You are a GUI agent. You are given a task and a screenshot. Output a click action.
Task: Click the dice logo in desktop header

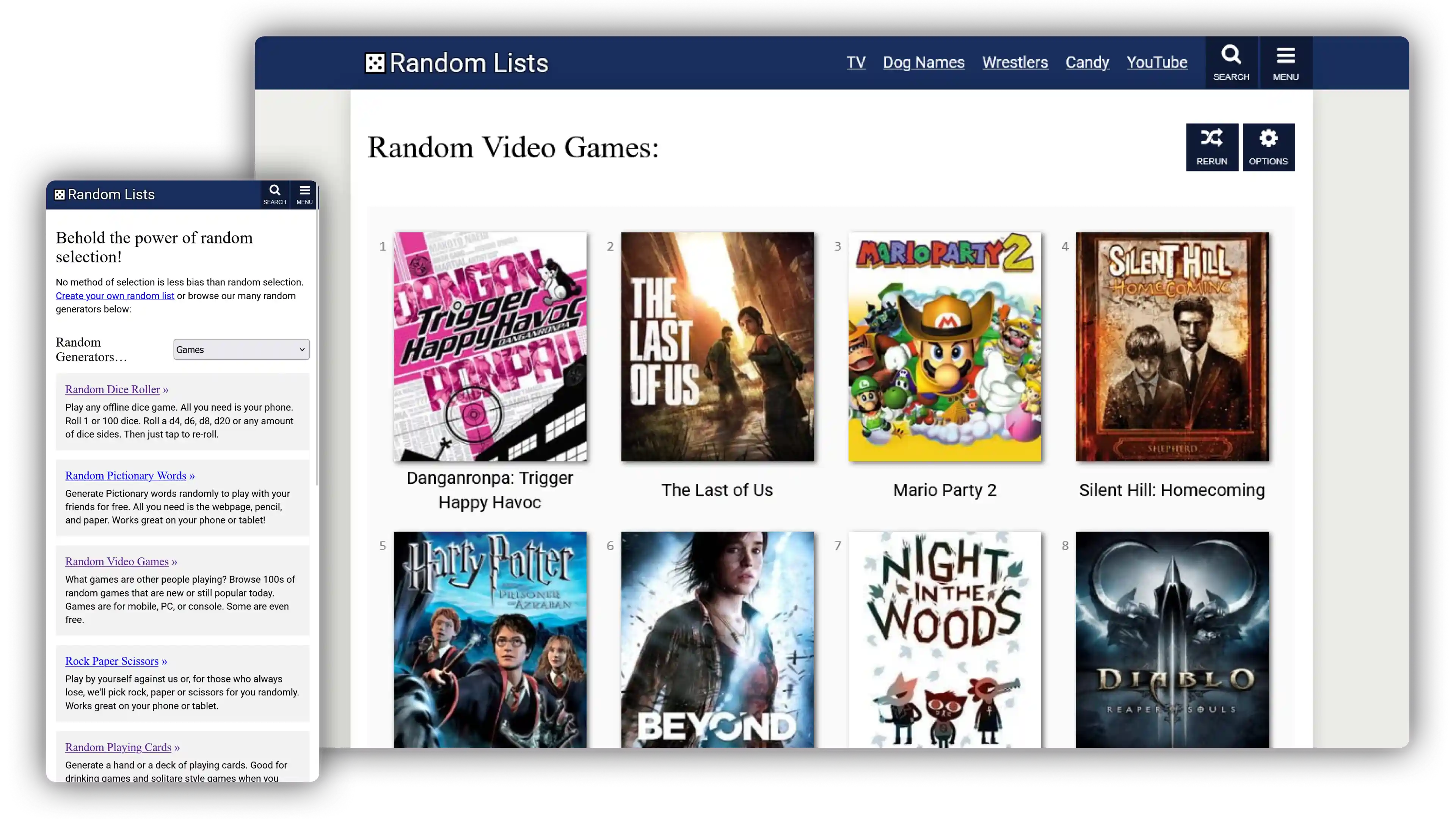point(375,63)
